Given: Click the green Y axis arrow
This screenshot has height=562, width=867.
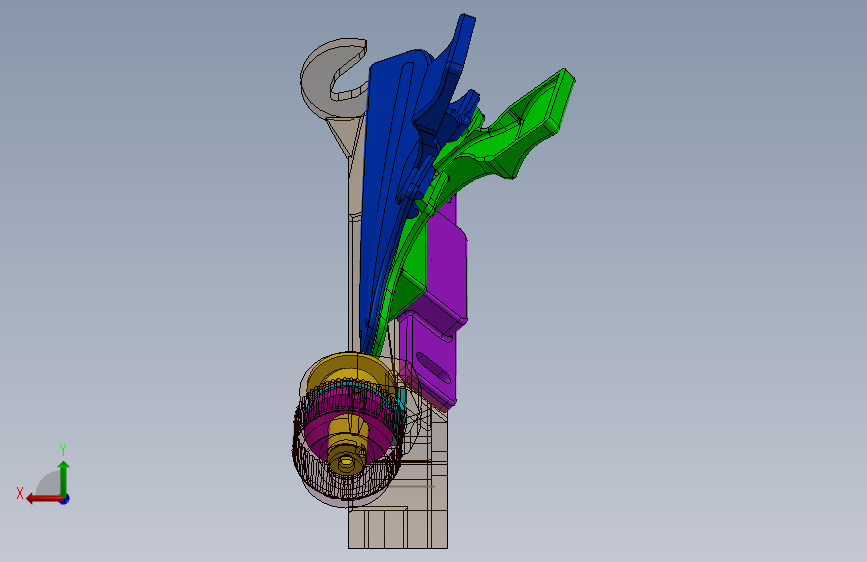Looking at the screenshot, I should 64,478.
